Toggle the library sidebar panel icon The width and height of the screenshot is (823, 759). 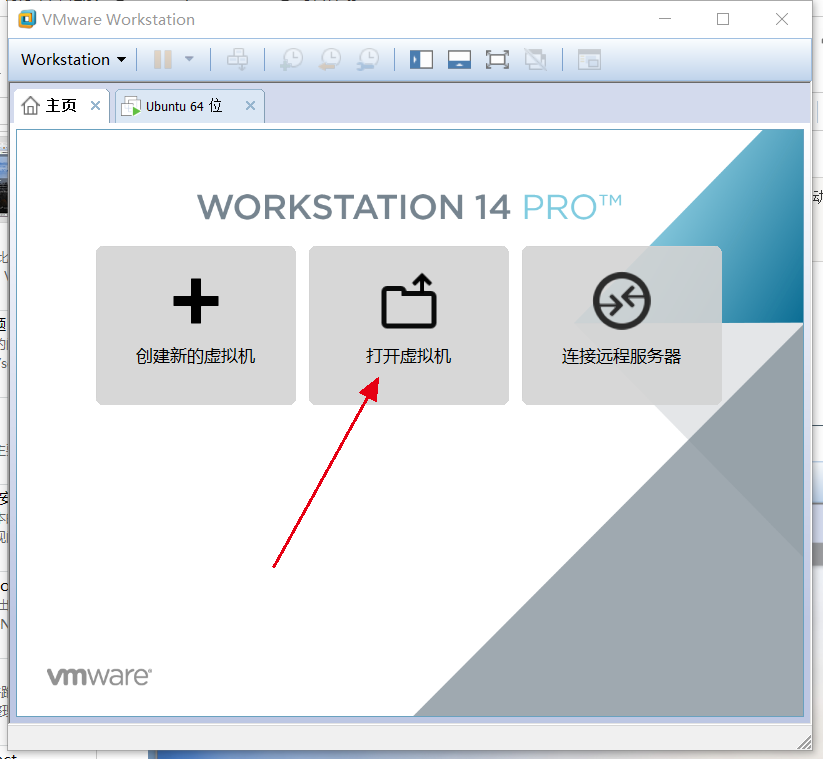(x=421, y=59)
